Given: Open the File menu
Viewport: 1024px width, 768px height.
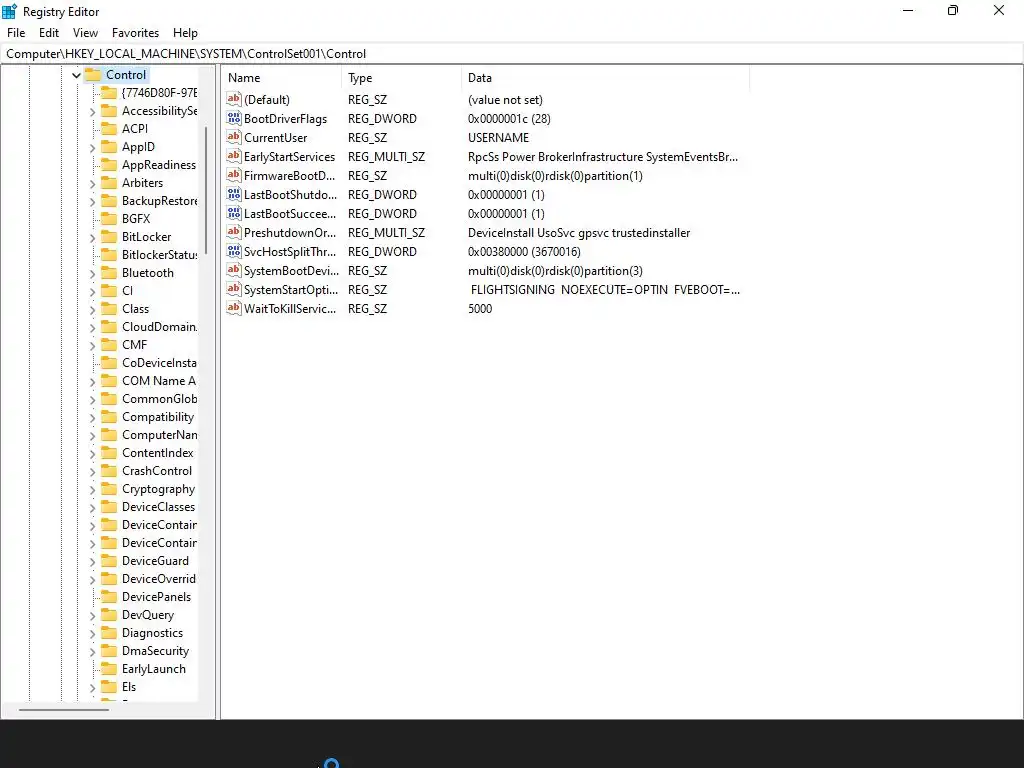Looking at the screenshot, I should (x=16, y=33).
